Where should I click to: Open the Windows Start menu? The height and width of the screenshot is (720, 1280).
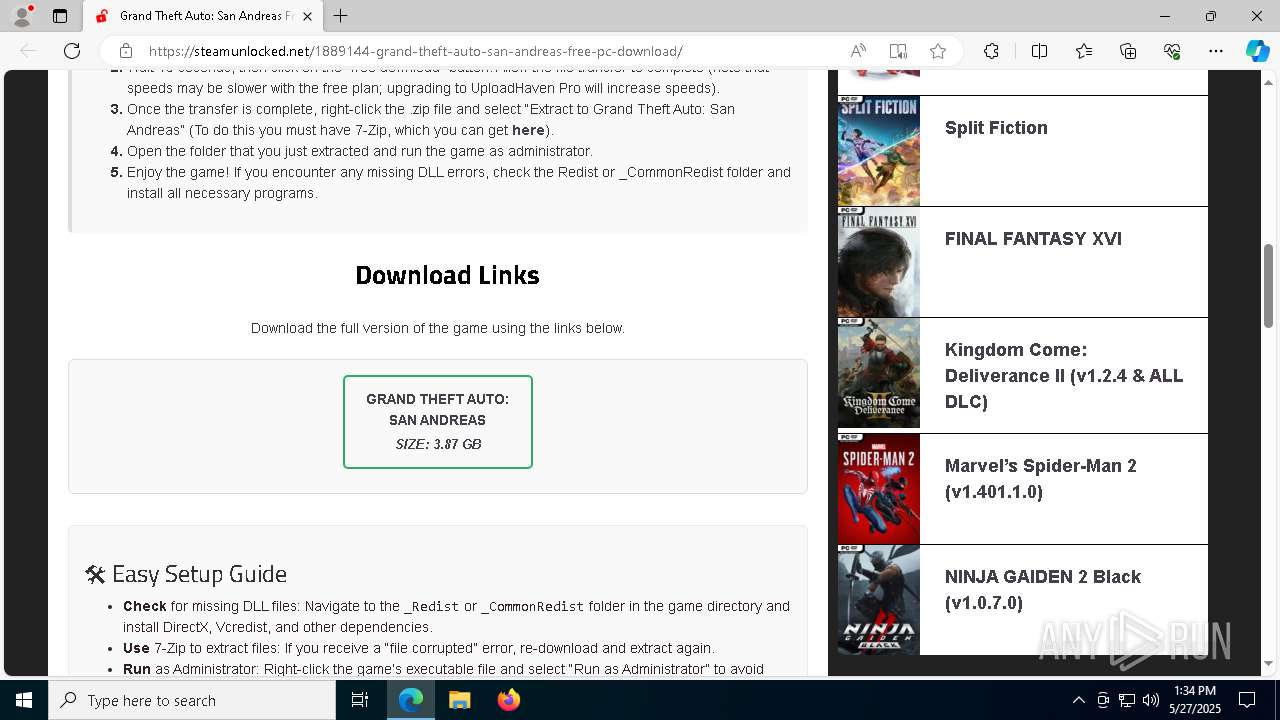click(24, 700)
